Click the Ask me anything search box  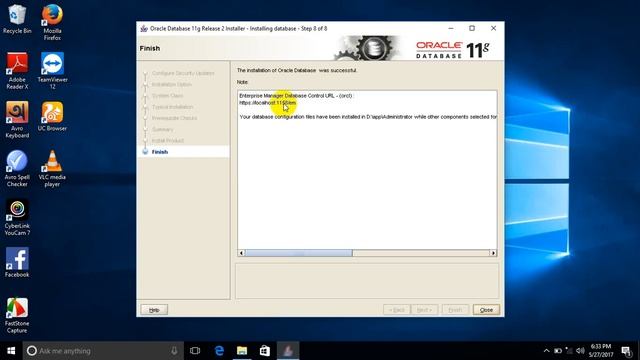click(103, 351)
